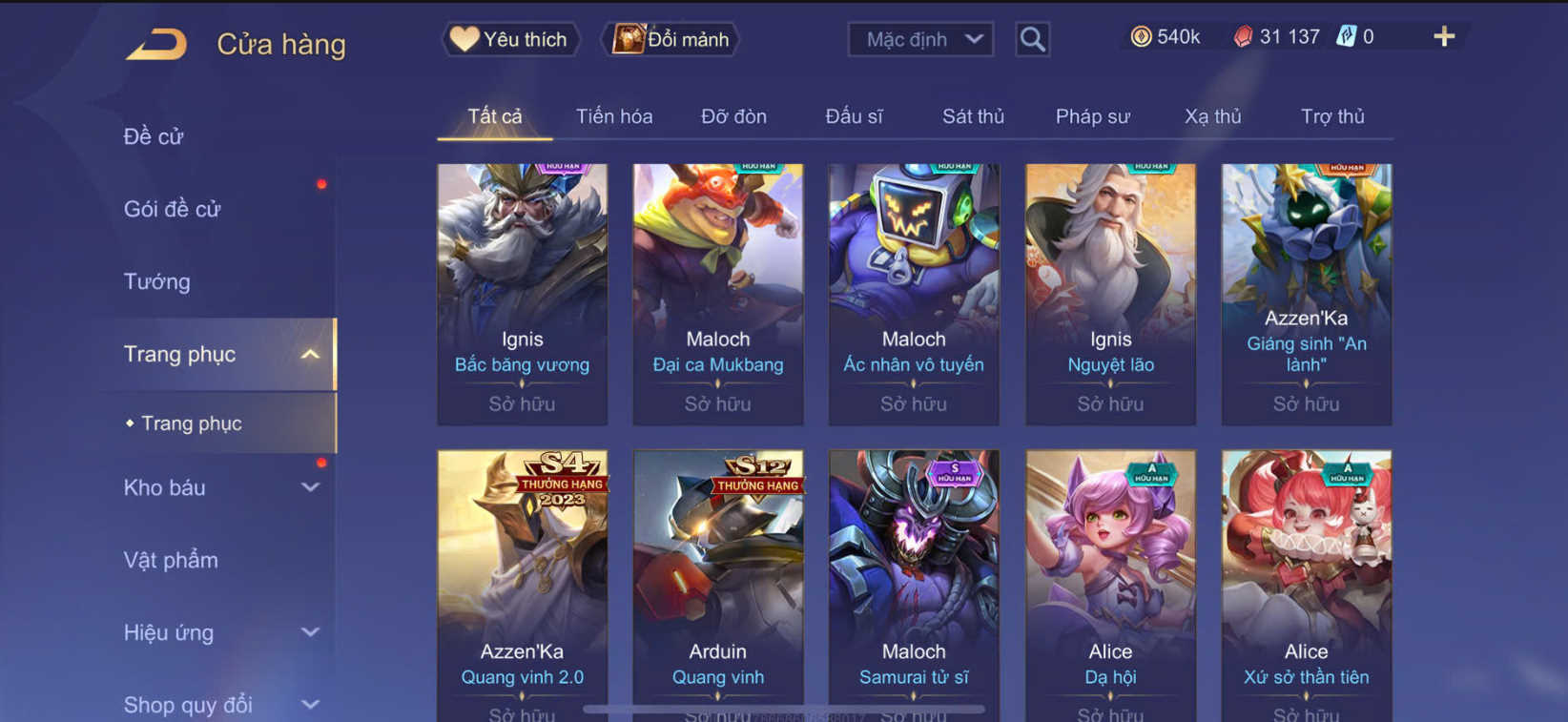The width and height of the screenshot is (1568, 722).
Task: Tap the blue voucher currency icon
Action: (x=1346, y=37)
